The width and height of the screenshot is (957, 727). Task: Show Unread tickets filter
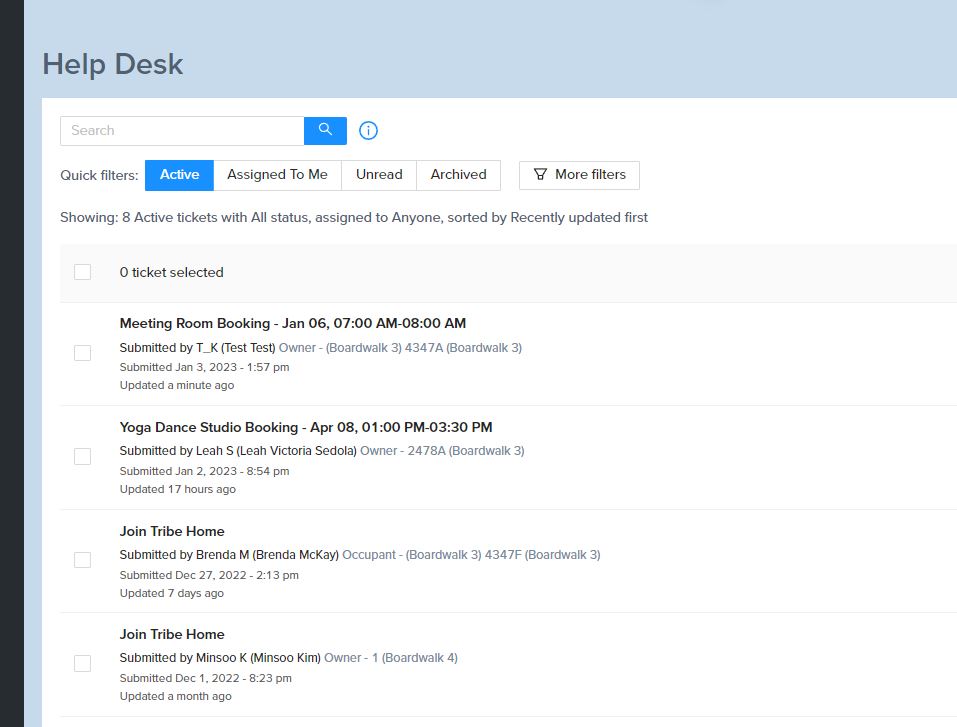(x=379, y=175)
